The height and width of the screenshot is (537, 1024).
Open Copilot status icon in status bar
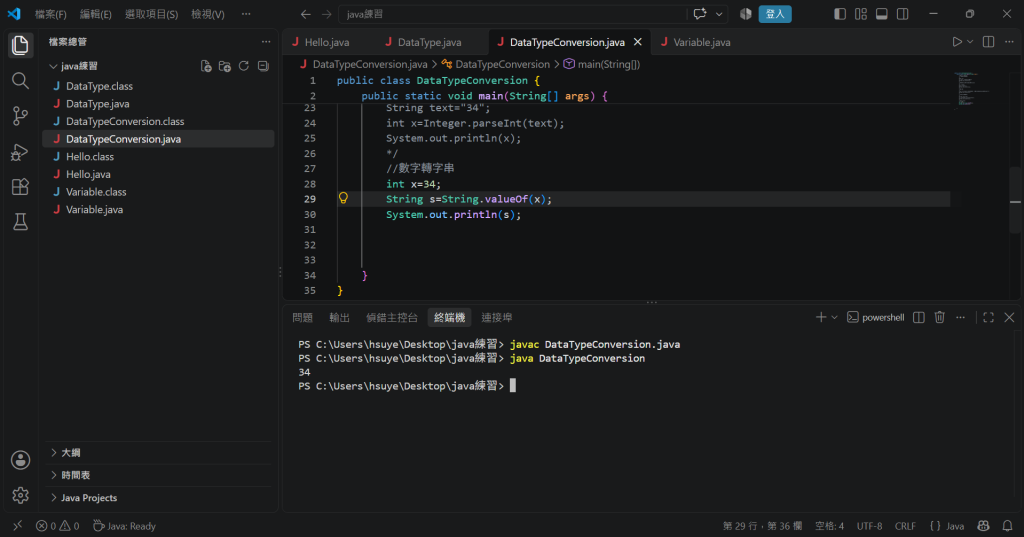[984, 526]
